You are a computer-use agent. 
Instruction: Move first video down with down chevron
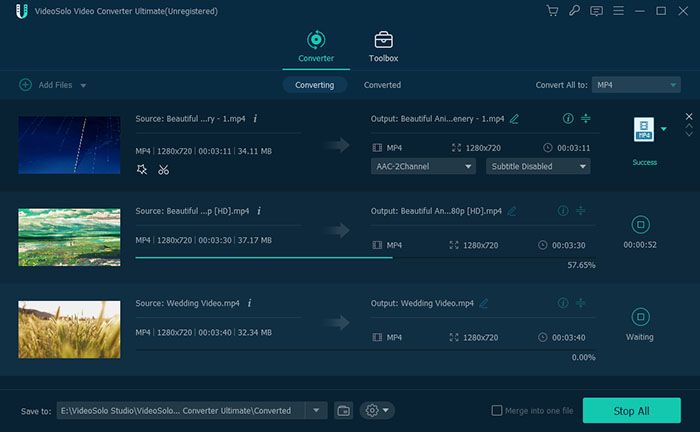(689, 134)
